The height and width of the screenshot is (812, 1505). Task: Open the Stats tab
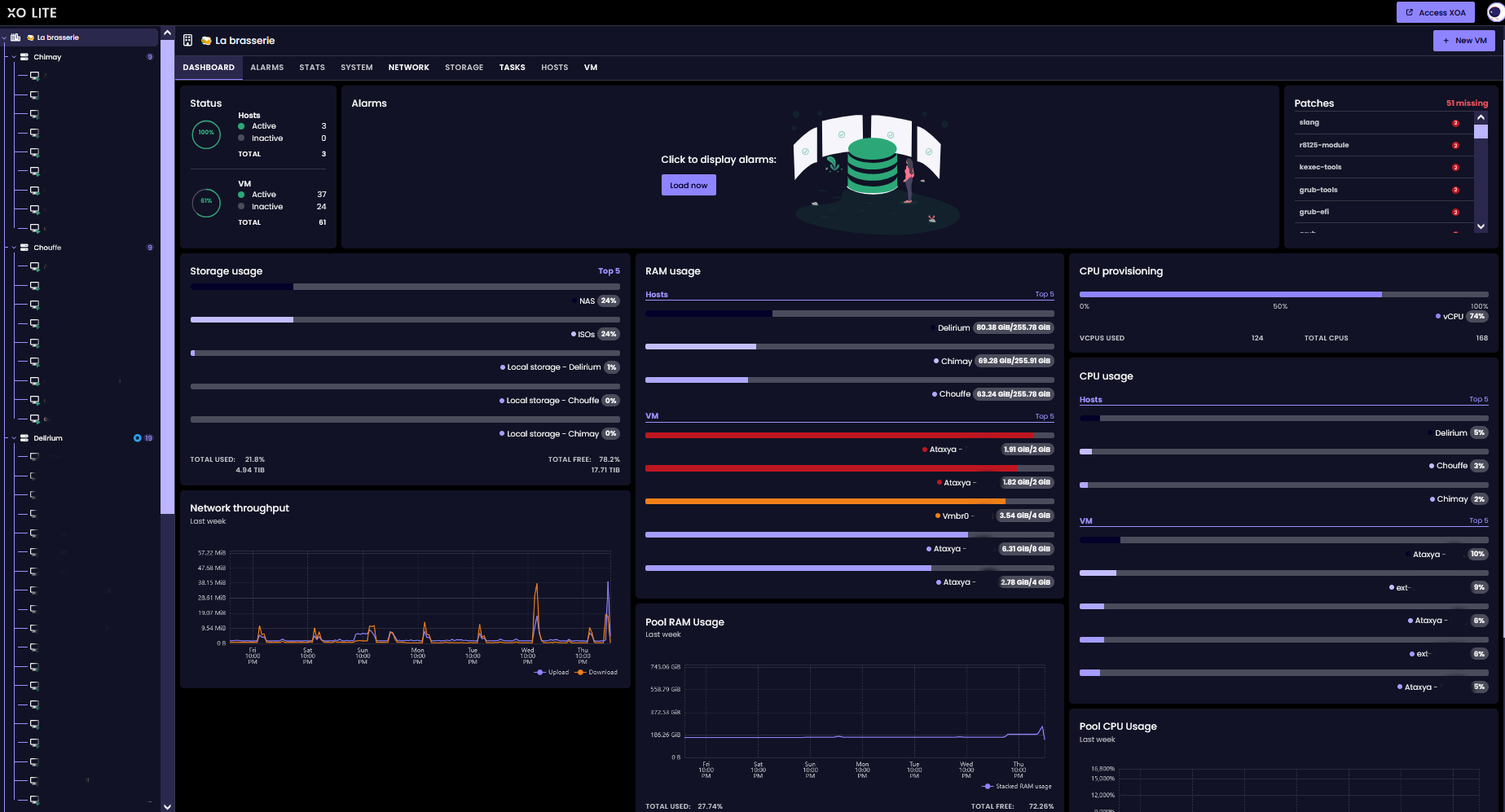(312, 68)
